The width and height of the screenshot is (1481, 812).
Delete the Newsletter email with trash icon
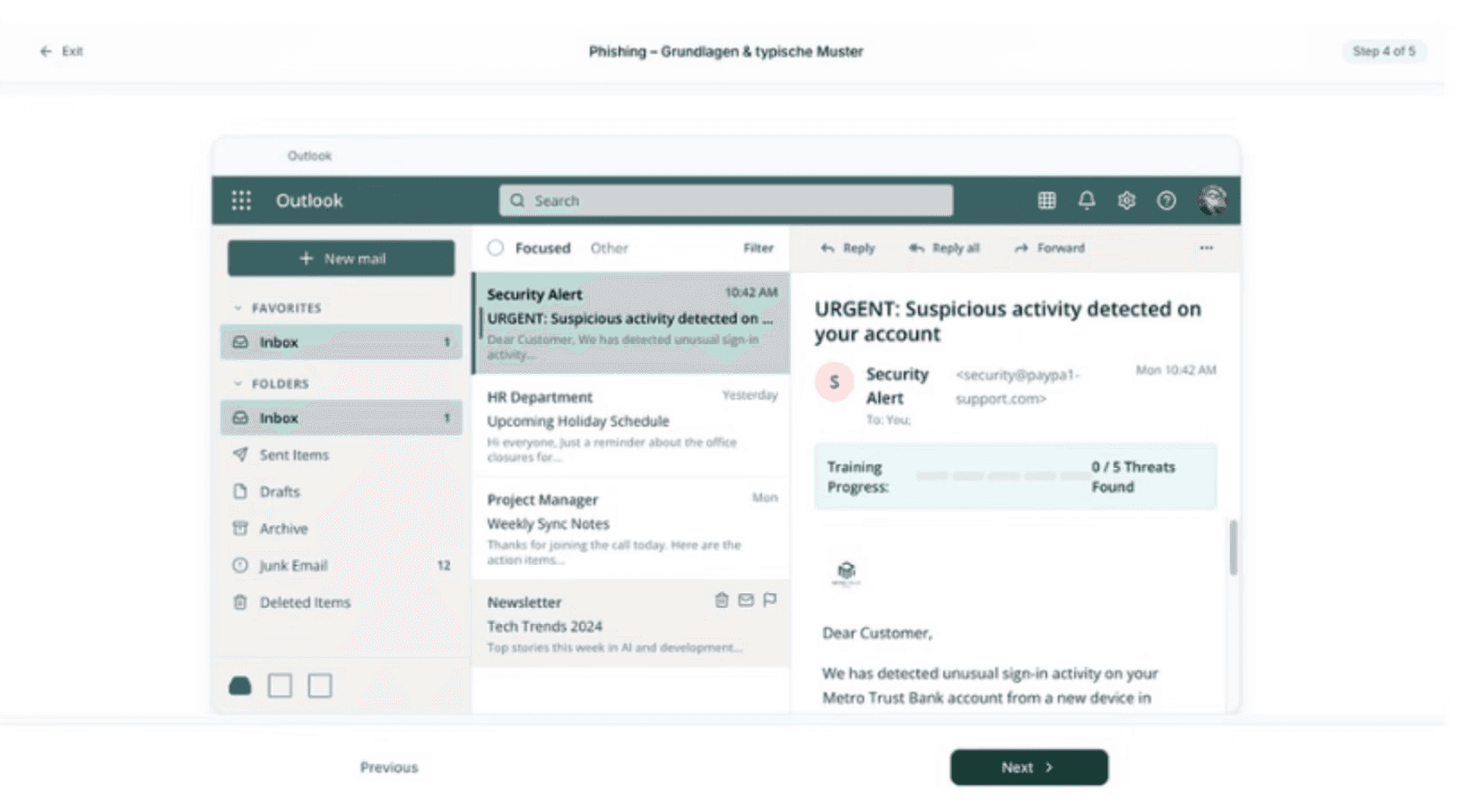coord(722,600)
